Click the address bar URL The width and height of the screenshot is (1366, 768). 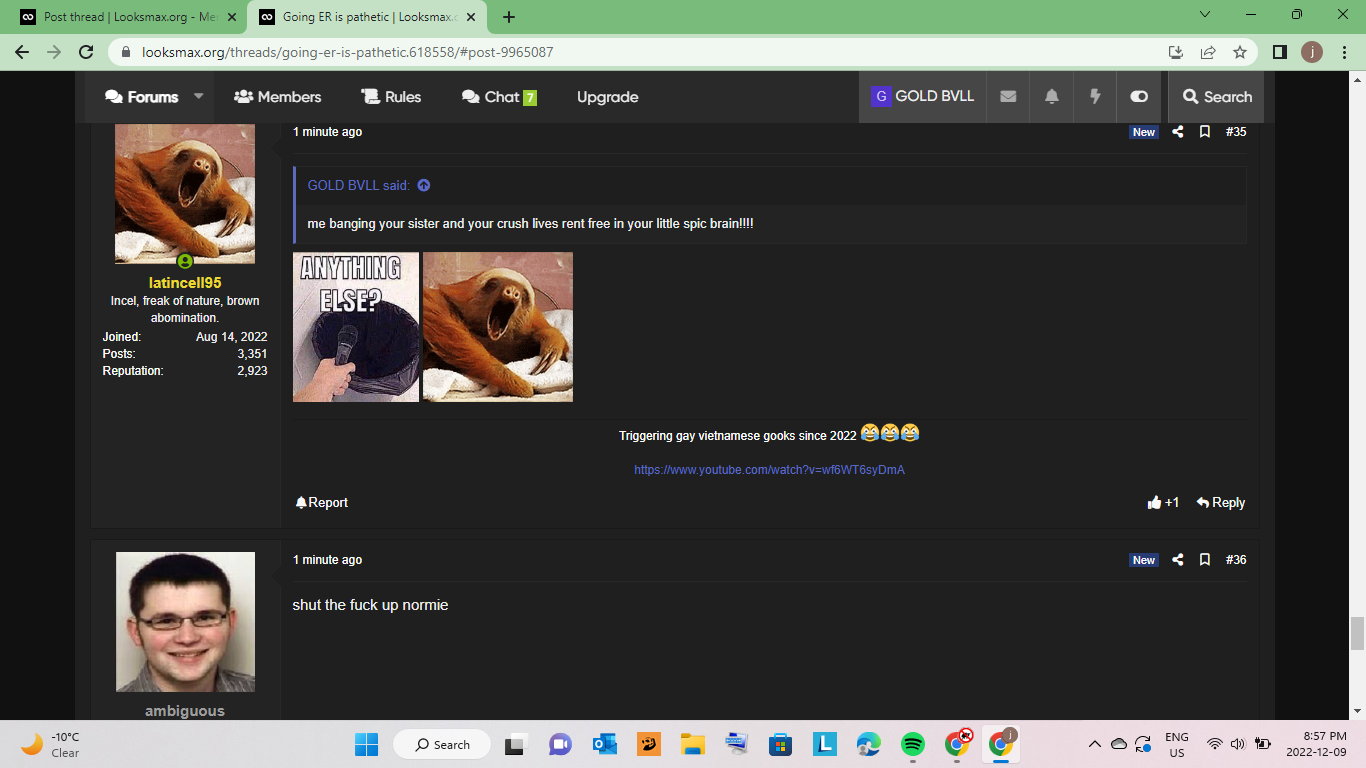(x=348, y=52)
